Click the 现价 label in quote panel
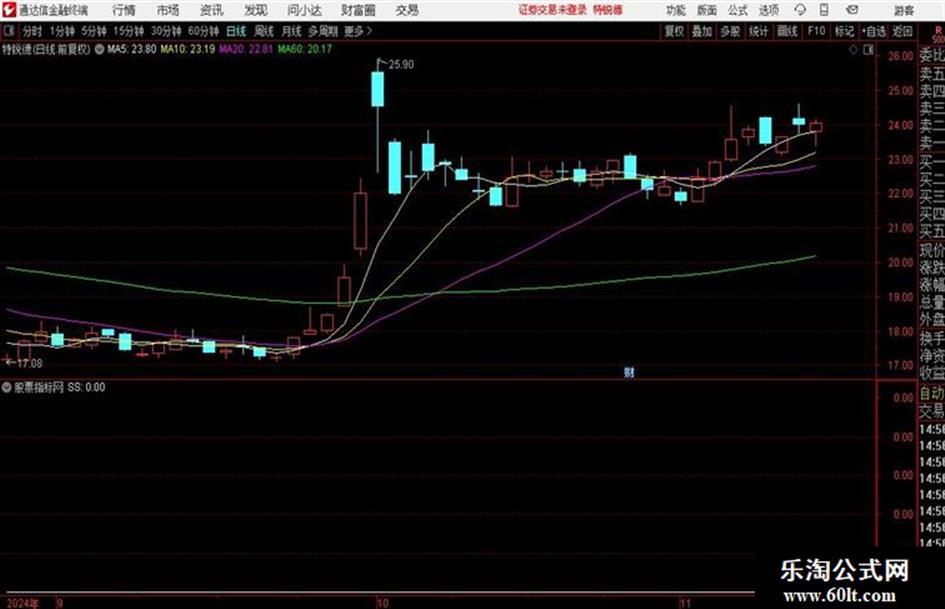This screenshot has height=609, width=945. click(932, 251)
